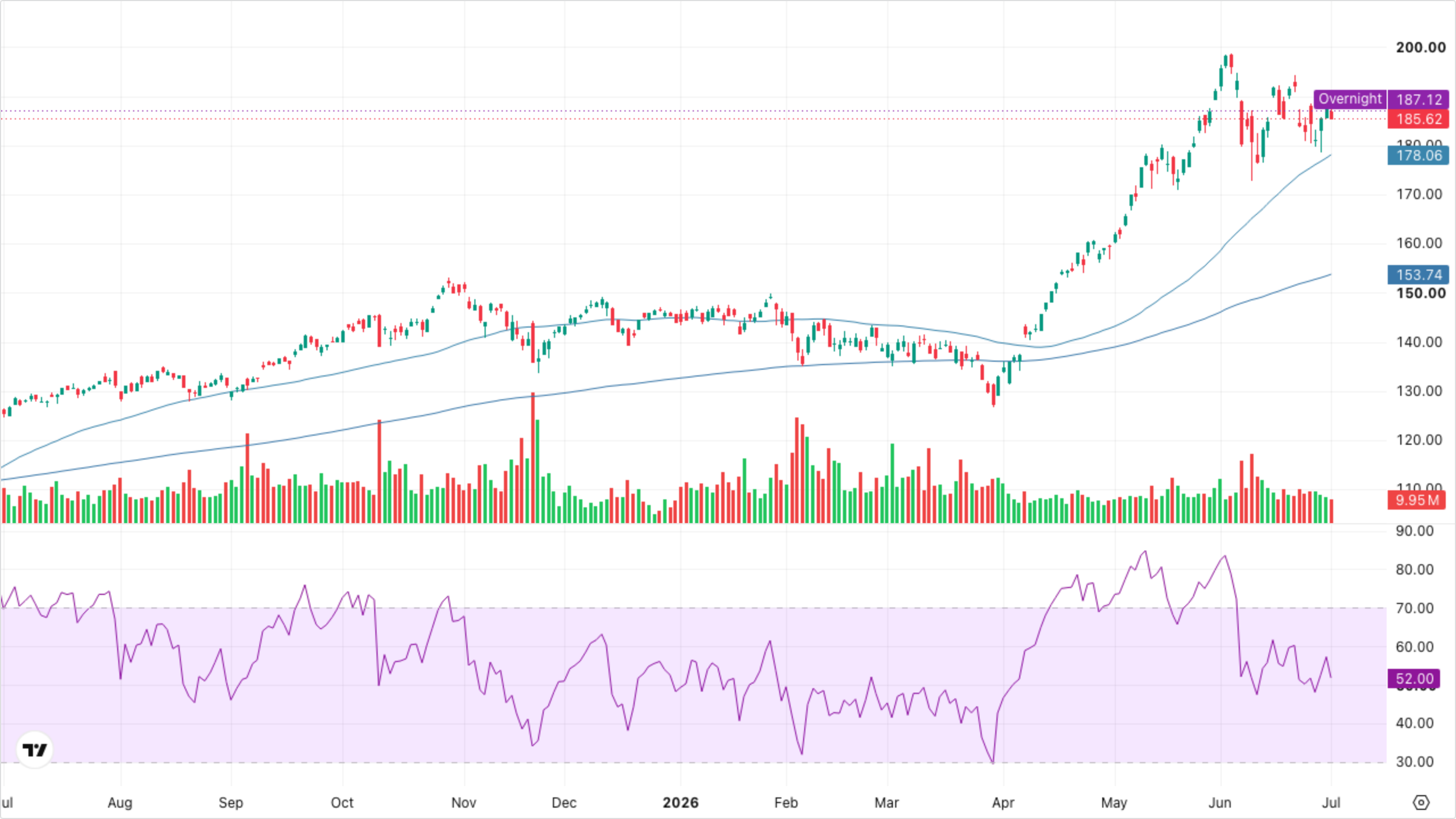Click the 2026 year marker on time axis
1456x819 pixels.
pyautogui.click(x=680, y=803)
